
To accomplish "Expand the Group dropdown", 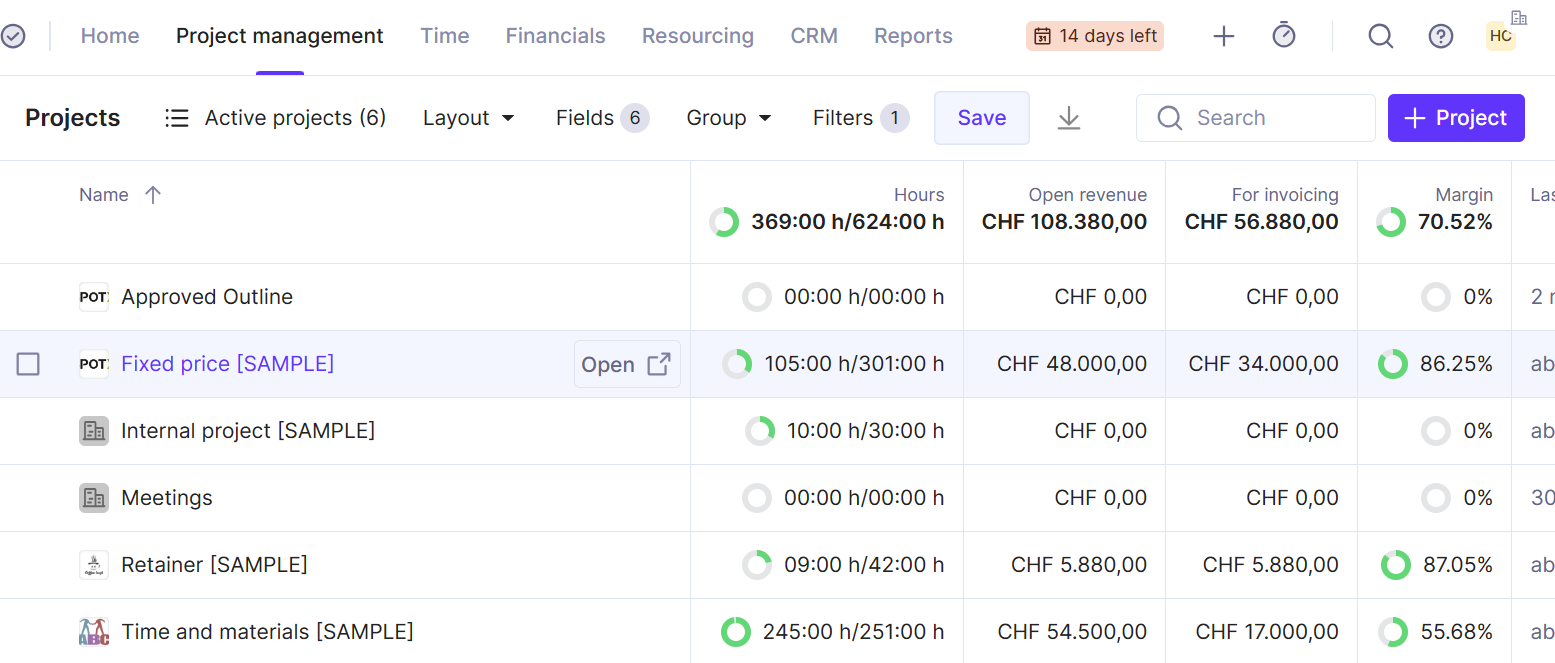I will [729, 118].
